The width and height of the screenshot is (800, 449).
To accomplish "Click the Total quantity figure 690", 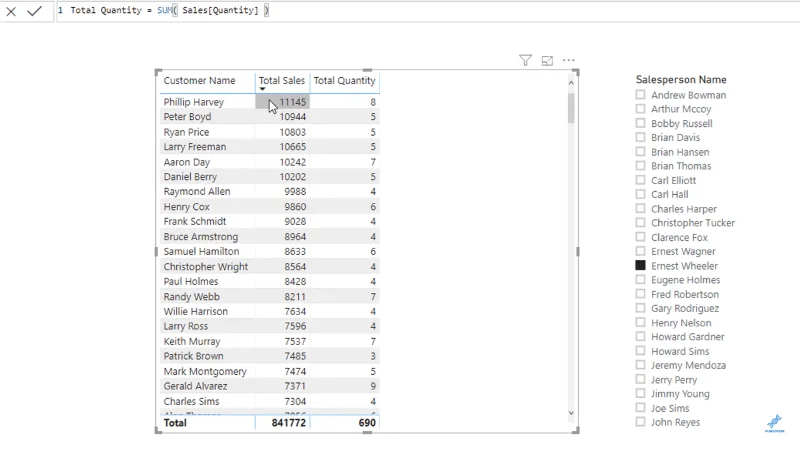I will pos(367,423).
